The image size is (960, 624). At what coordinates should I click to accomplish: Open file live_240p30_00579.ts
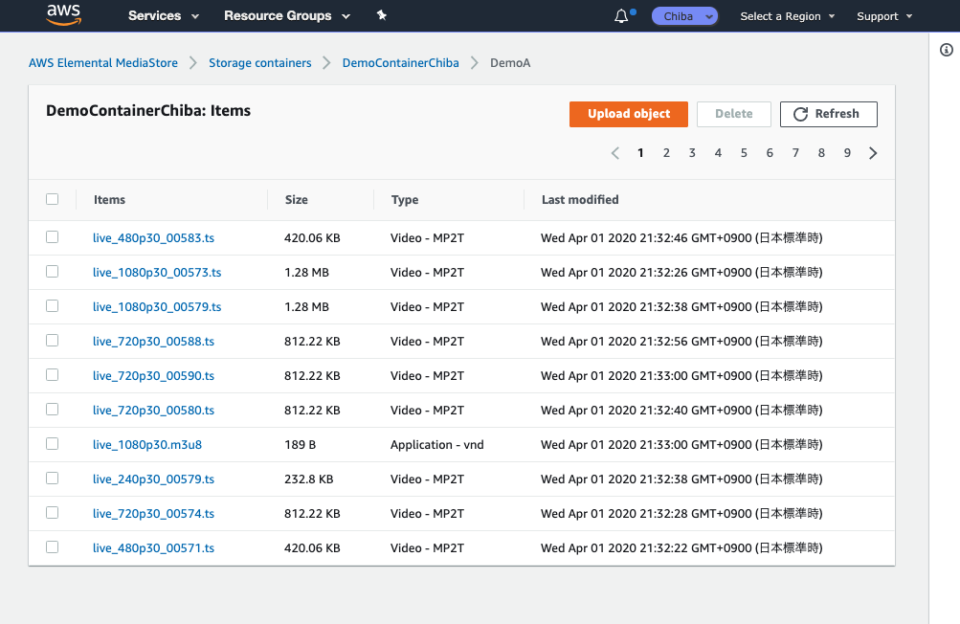pyautogui.click(x=154, y=479)
